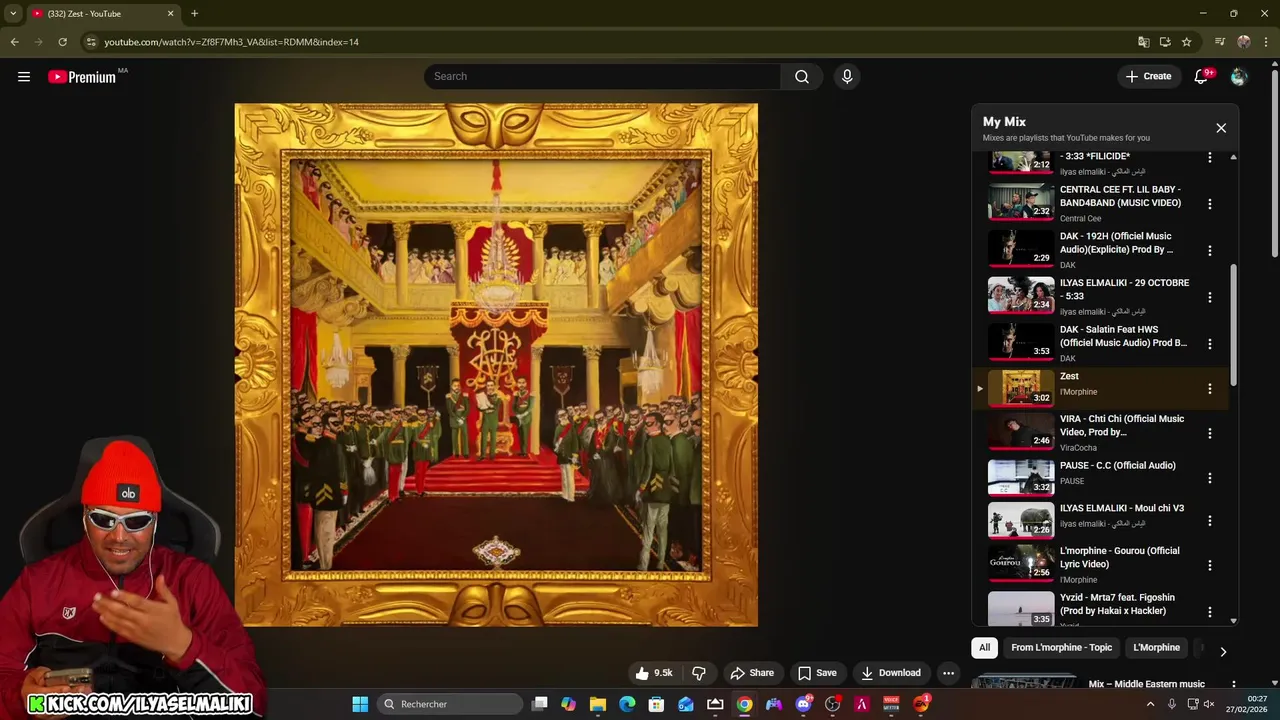The height and width of the screenshot is (720, 1280).
Task: Reload the page
Action: [62, 42]
